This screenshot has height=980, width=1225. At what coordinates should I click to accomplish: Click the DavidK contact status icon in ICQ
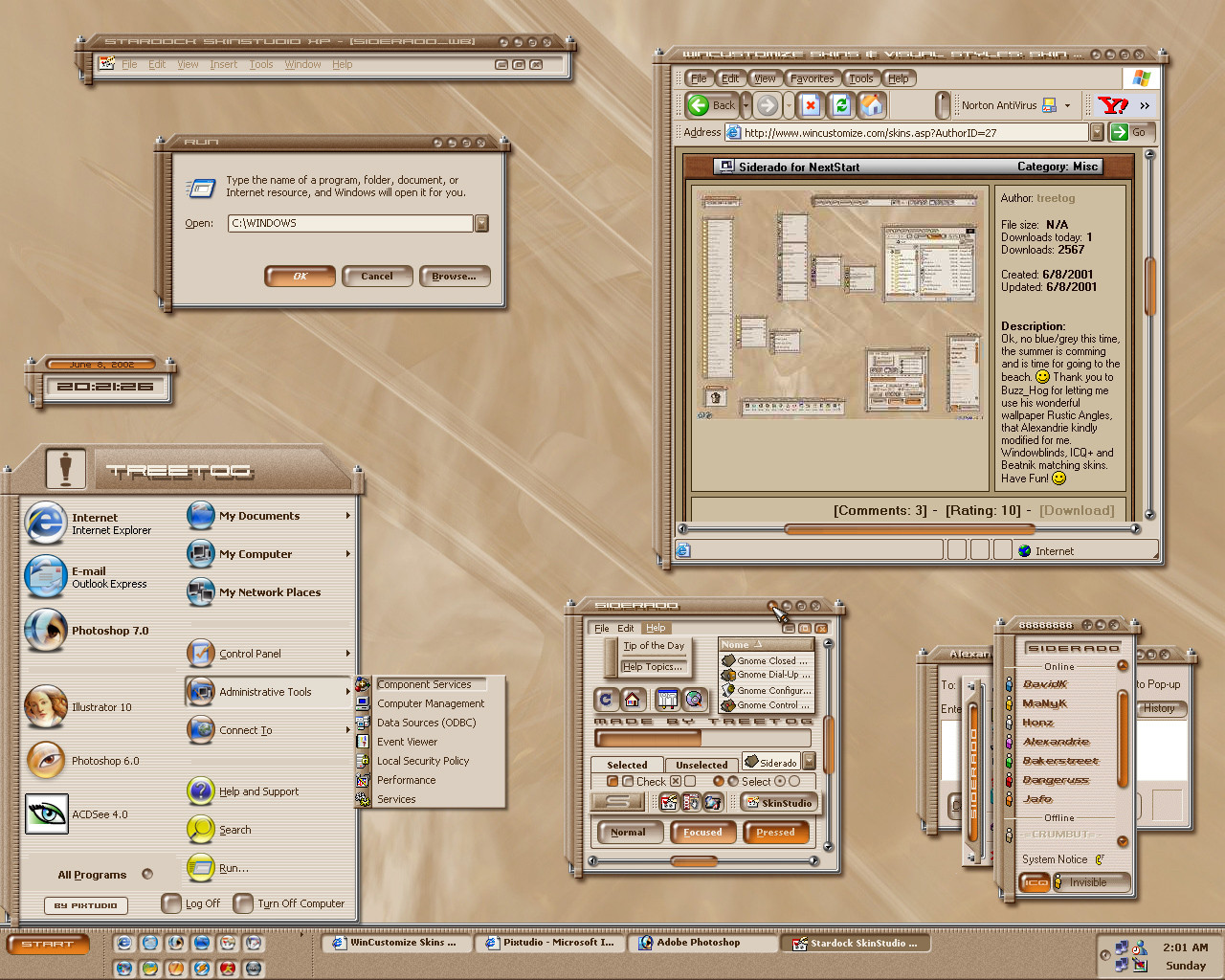point(1009,684)
